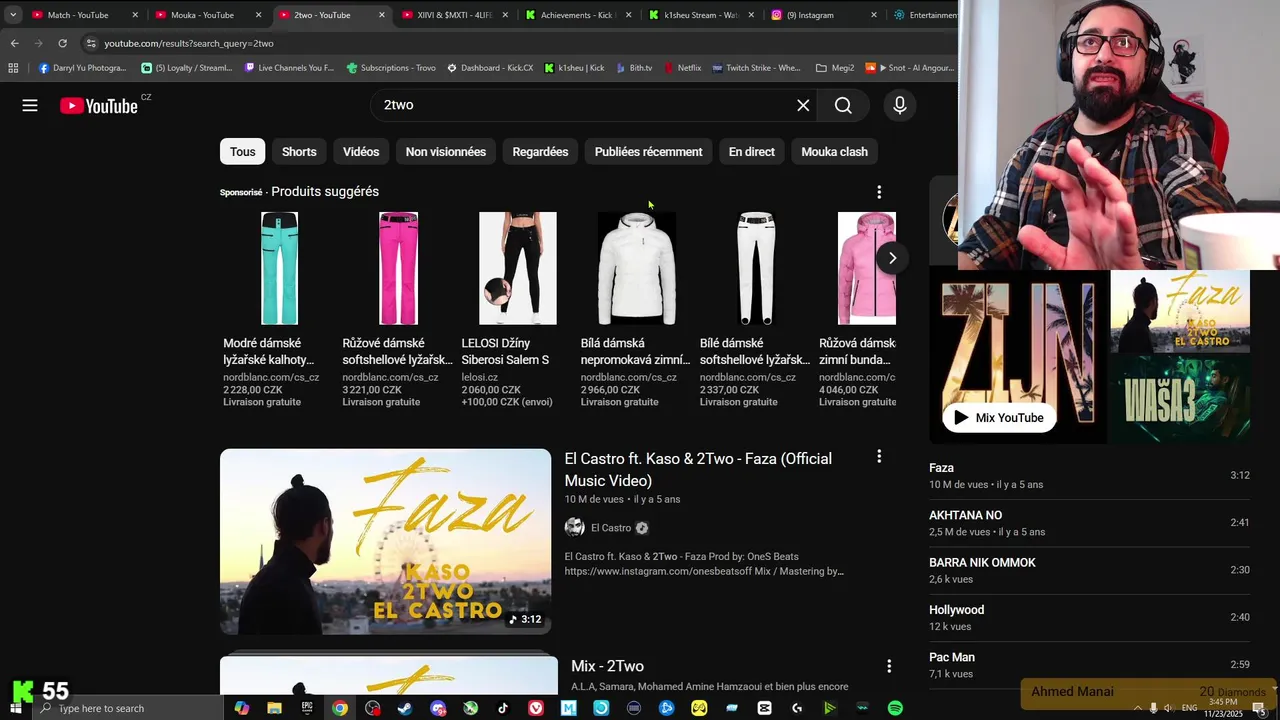Open the El Castro channel link
The width and height of the screenshot is (1280, 720).
611,528
